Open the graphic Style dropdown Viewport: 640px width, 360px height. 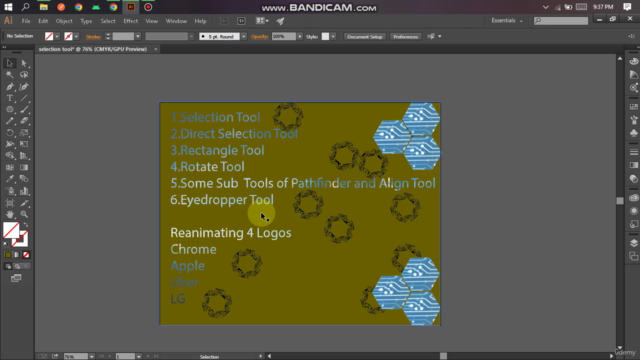point(333,37)
